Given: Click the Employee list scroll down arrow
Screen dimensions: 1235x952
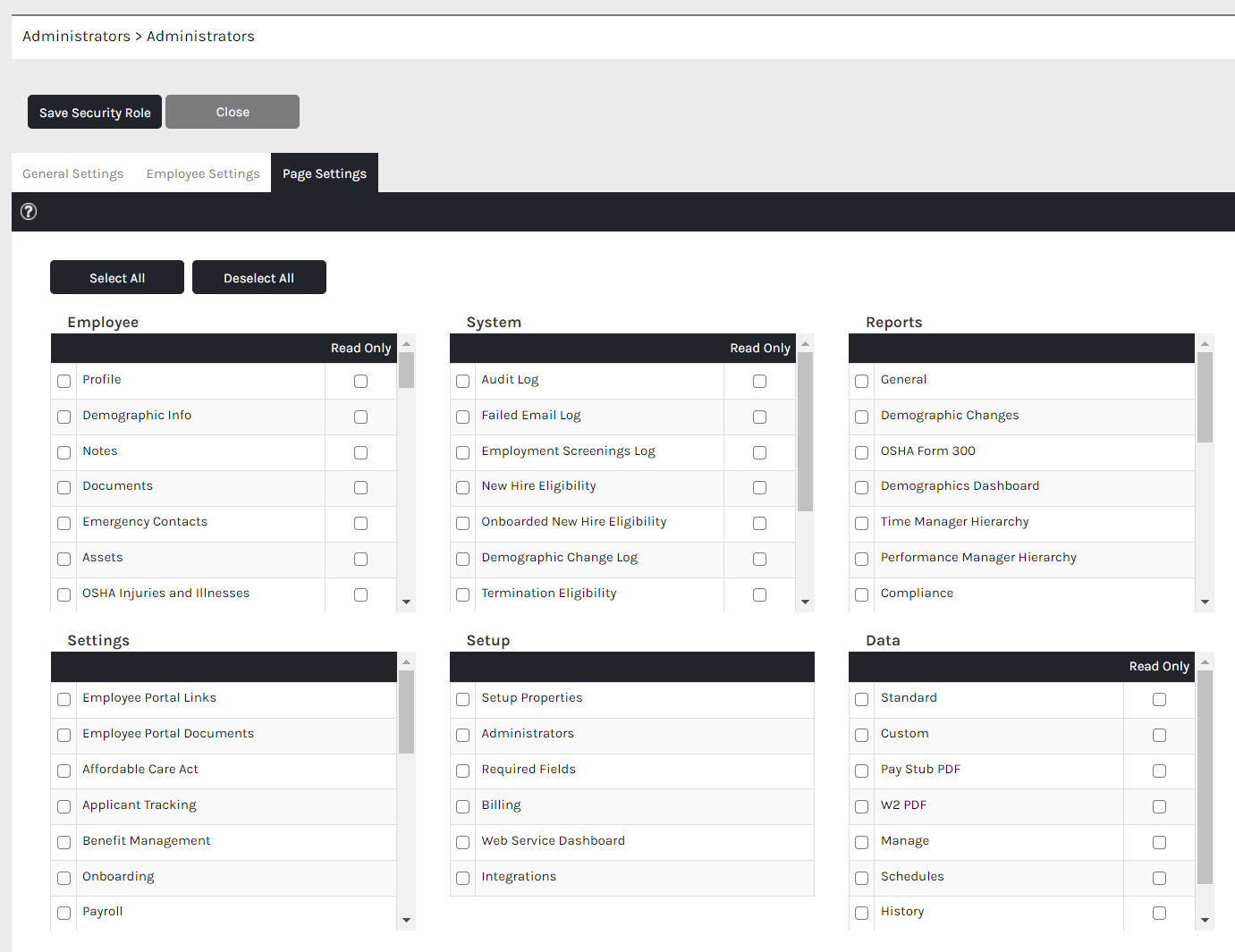Looking at the screenshot, I should [407, 602].
